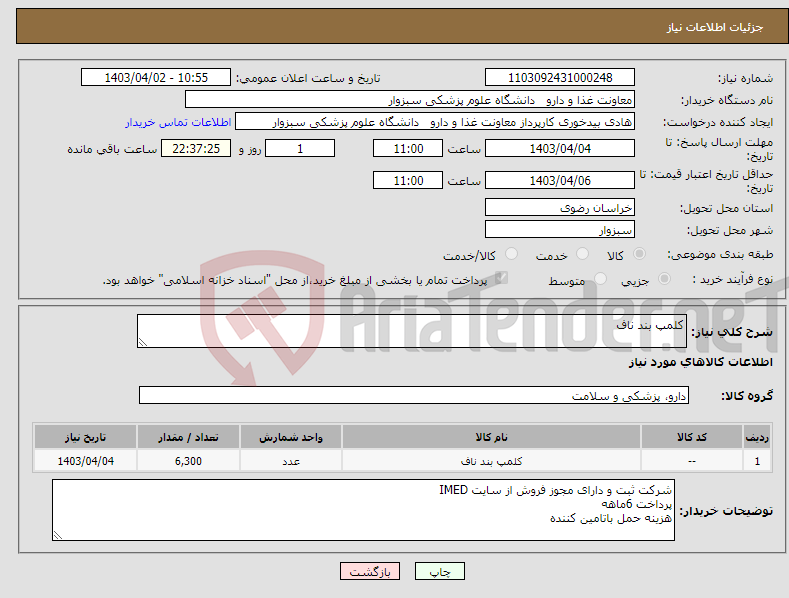Screen dimensions: 789x598
Task: Click the remaining time 22:37:25 field
Action: [x=196, y=148]
